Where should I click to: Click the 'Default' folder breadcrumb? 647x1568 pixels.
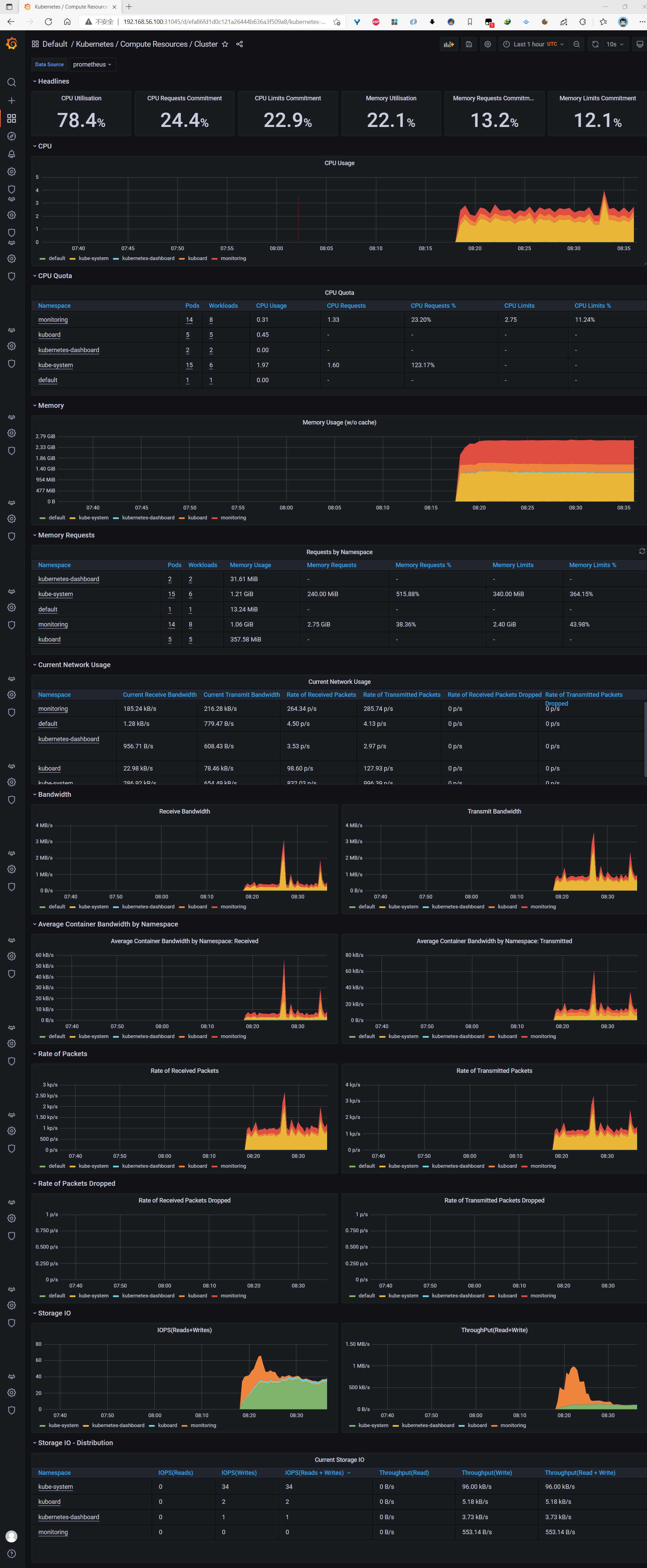point(55,44)
